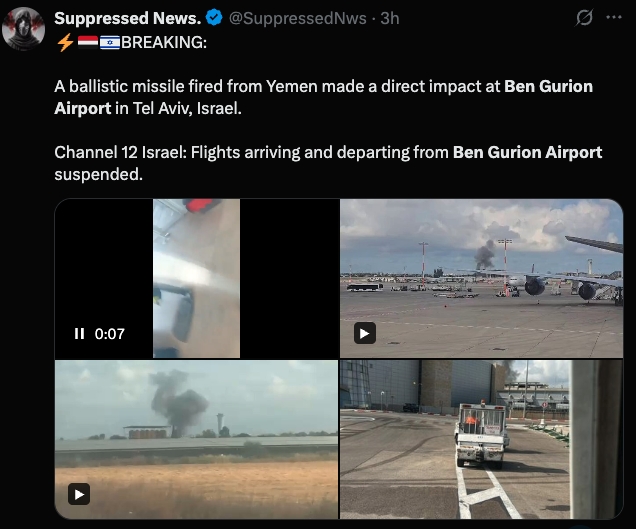Click the BREAKING: text

pos(164,42)
